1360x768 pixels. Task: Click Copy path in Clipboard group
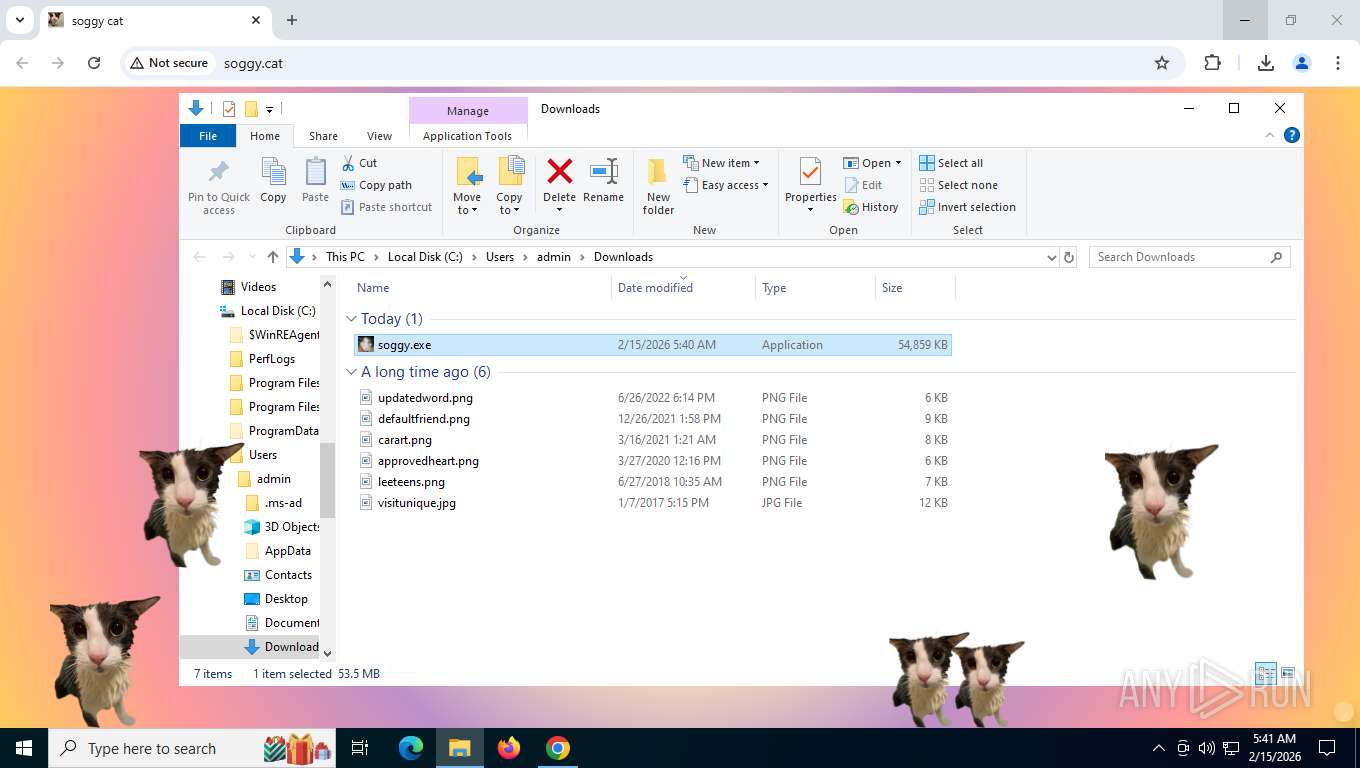click(376, 185)
